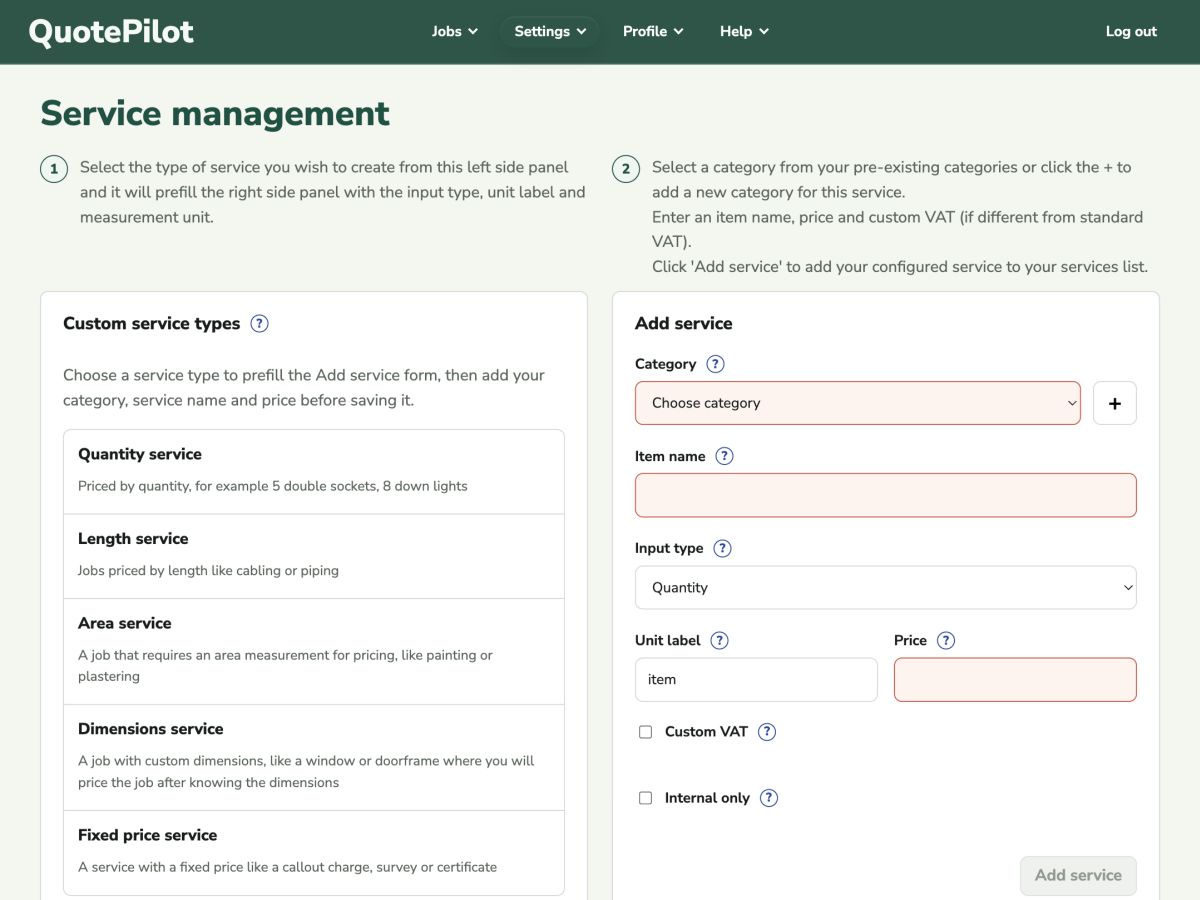Open the Settings menu
The image size is (1200, 900).
[x=550, y=31]
